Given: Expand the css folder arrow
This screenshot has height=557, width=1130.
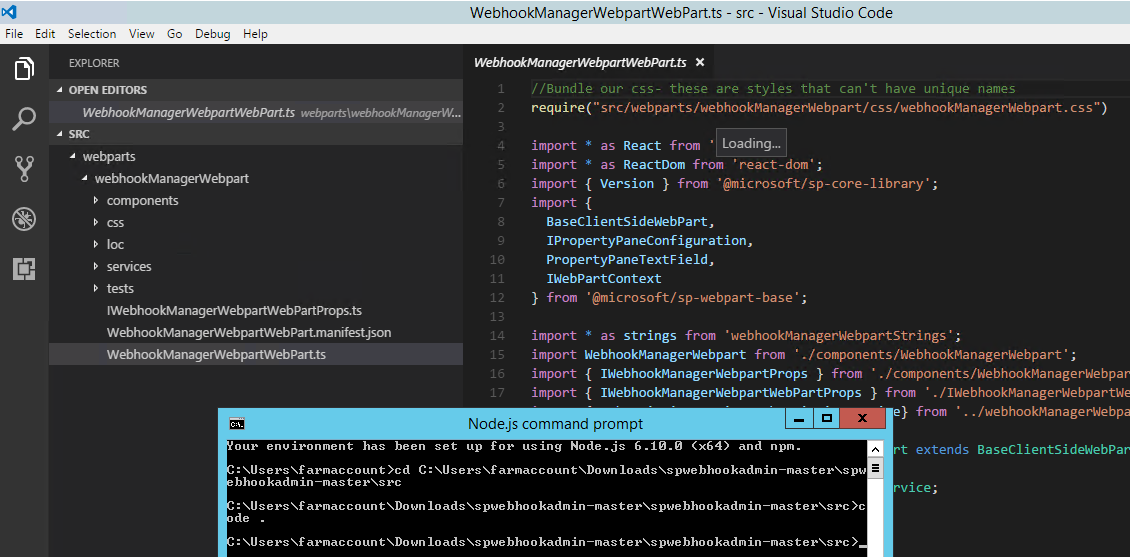Looking at the screenshot, I should pyautogui.click(x=96, y=222).
